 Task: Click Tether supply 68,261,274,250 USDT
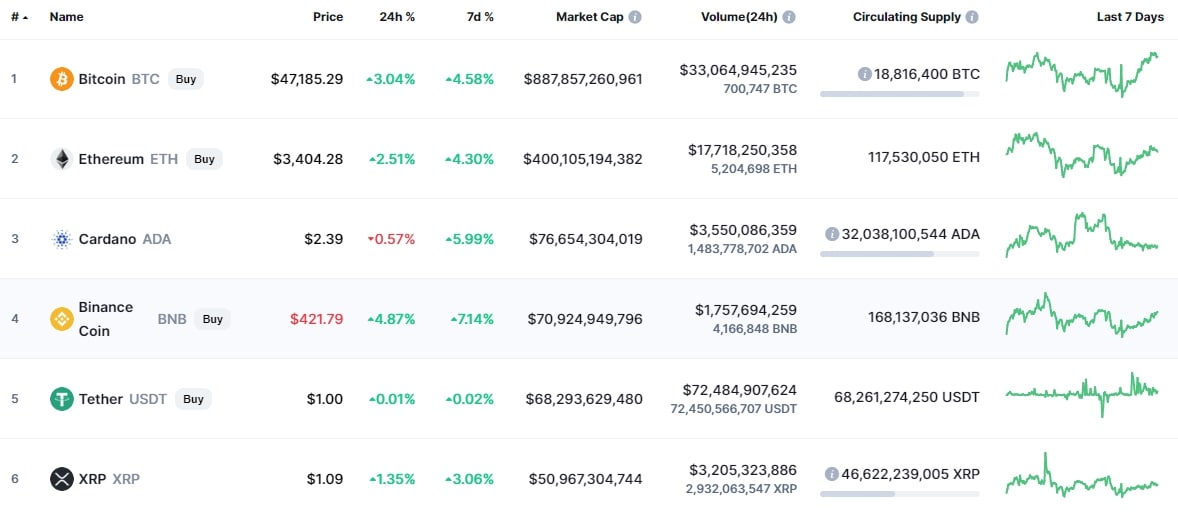click(x=907, y=396)
